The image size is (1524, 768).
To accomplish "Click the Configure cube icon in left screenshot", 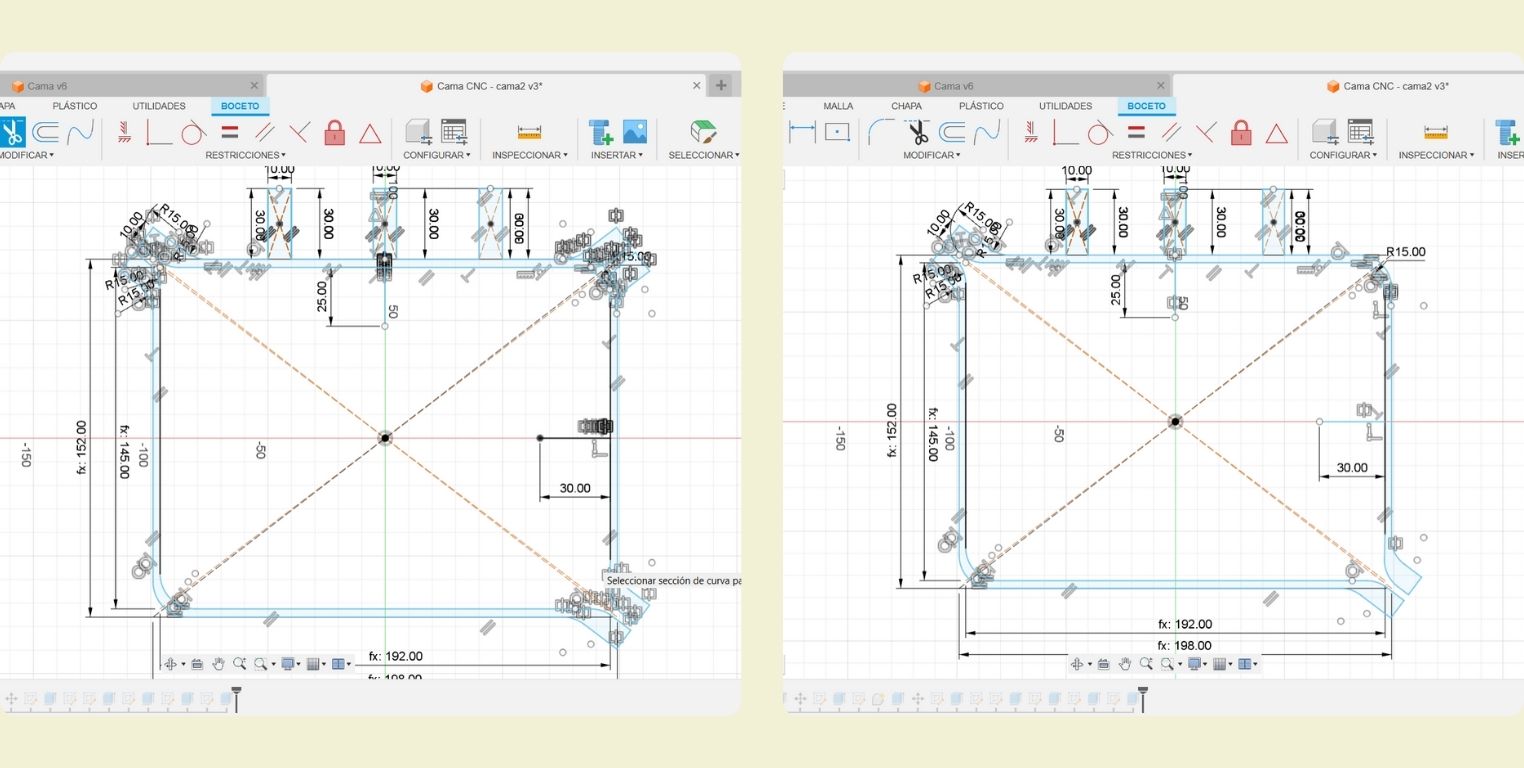I will point(419,132).
